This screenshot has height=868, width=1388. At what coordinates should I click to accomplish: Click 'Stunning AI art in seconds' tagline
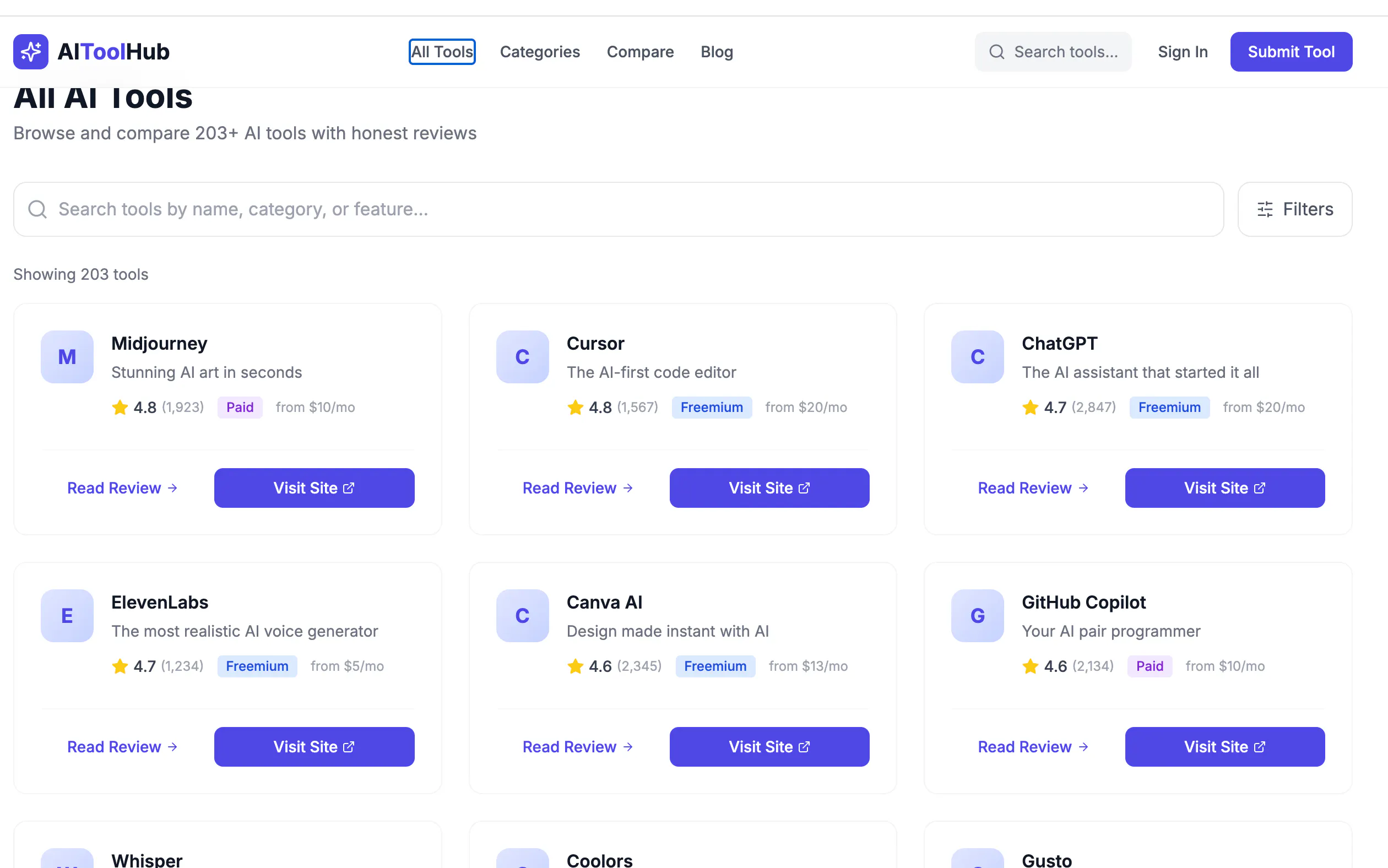tap(207, 372)
